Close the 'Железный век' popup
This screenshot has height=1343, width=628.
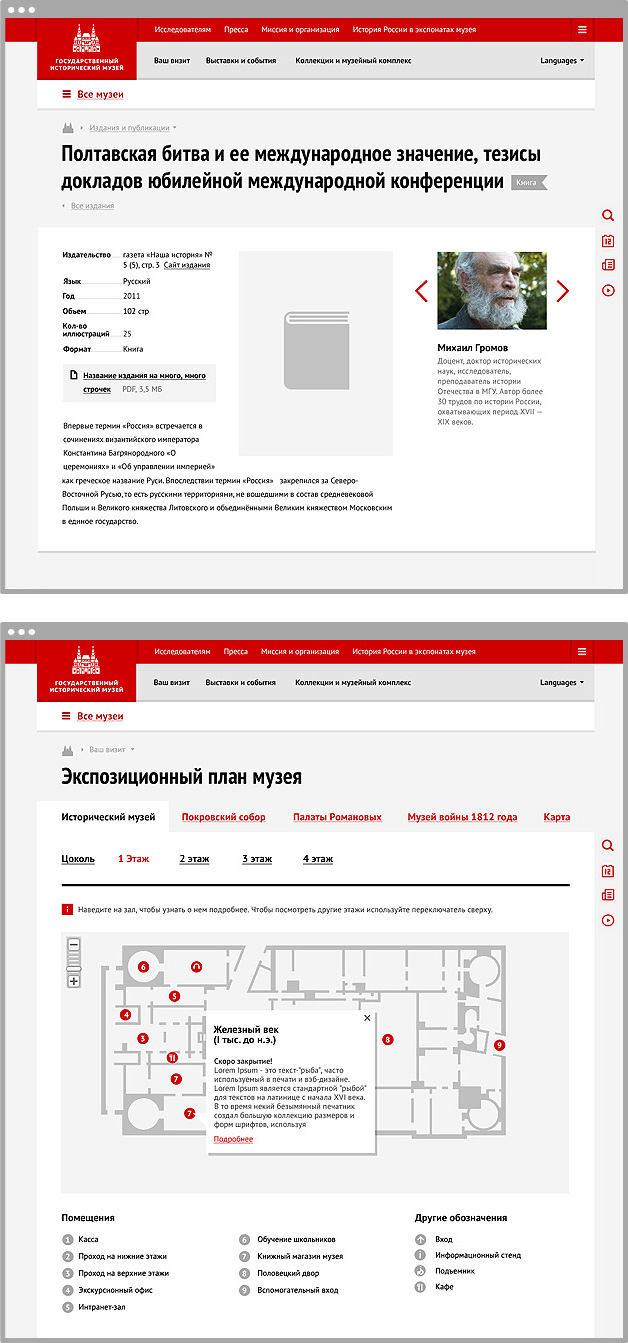[x=367, y=1018]
